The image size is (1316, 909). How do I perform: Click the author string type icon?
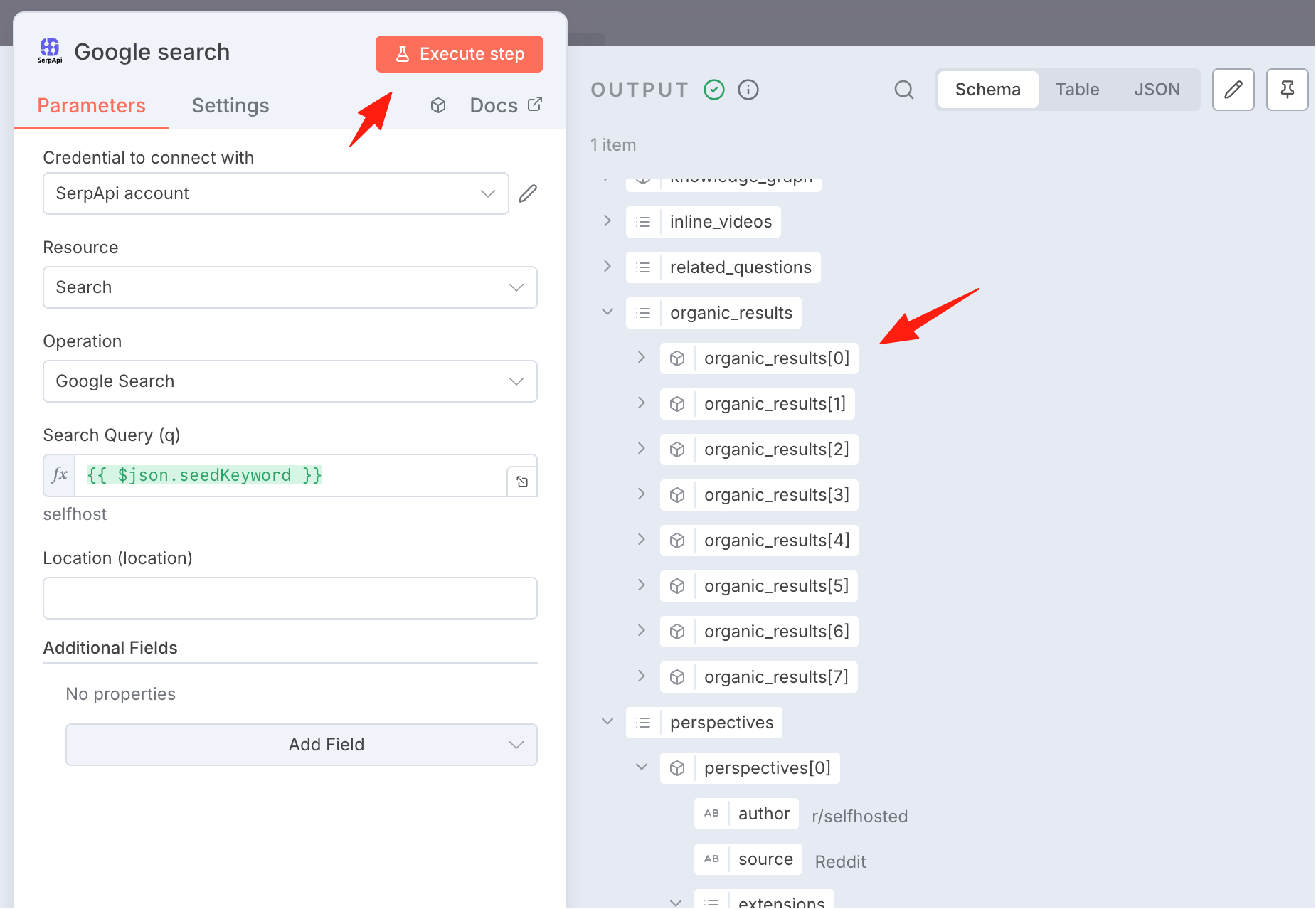click(711, 814)
